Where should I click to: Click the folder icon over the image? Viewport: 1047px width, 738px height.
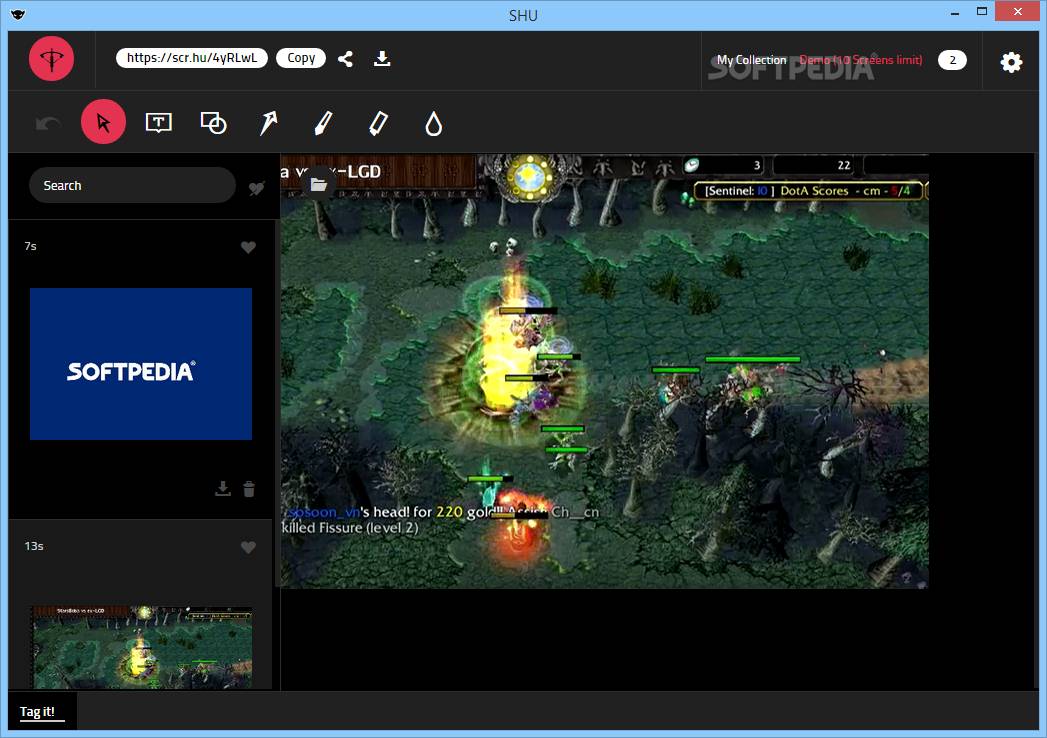(x=319, y=184)
